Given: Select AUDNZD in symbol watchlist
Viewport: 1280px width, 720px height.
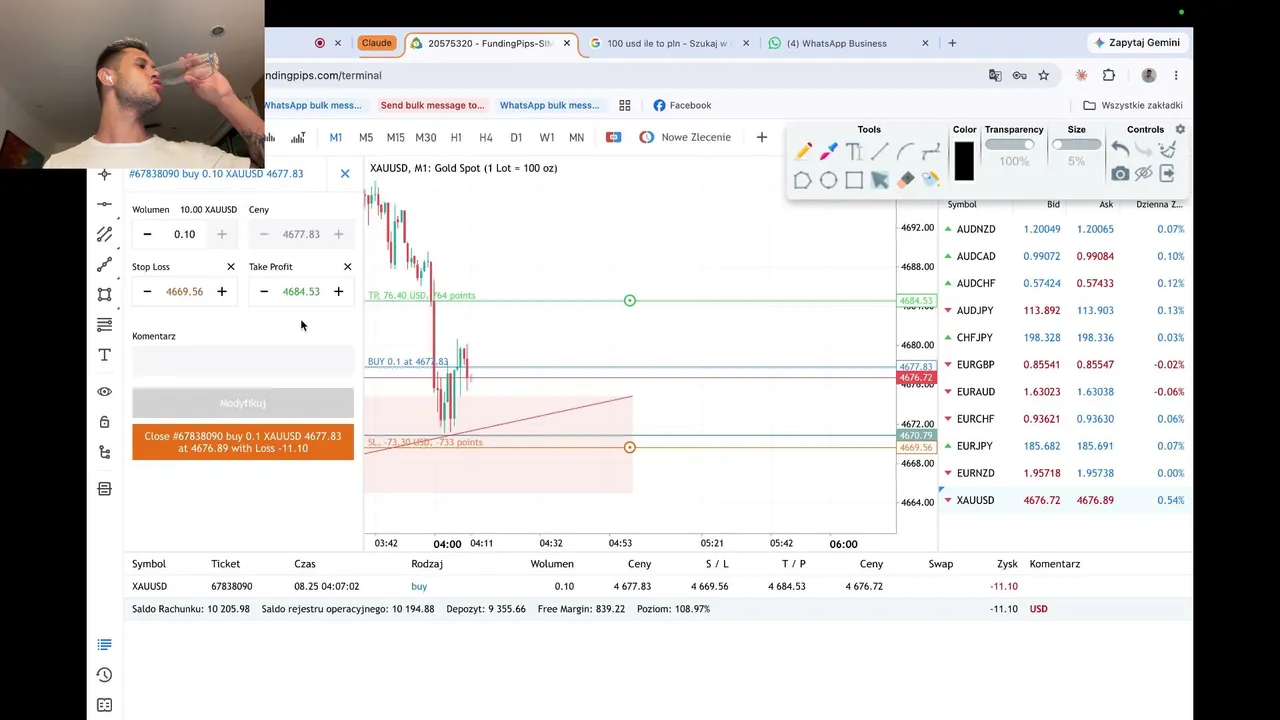Looking at the screenshot, I should (x=1064, y=229).
